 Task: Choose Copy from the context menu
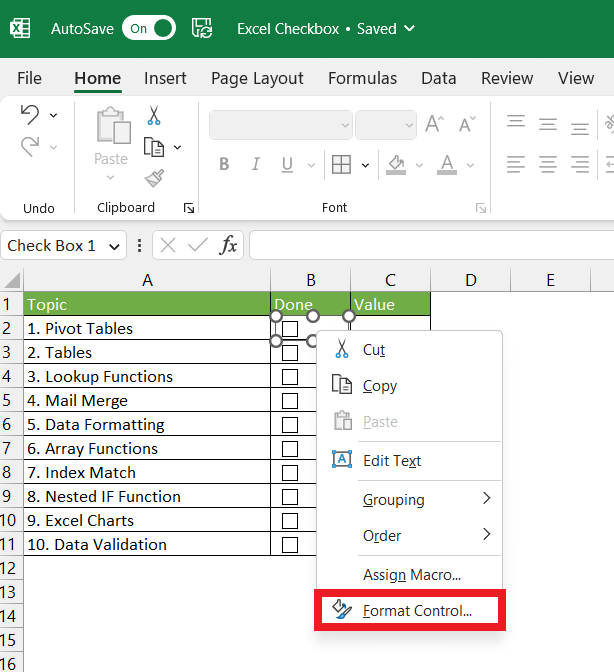click(409, 386)
